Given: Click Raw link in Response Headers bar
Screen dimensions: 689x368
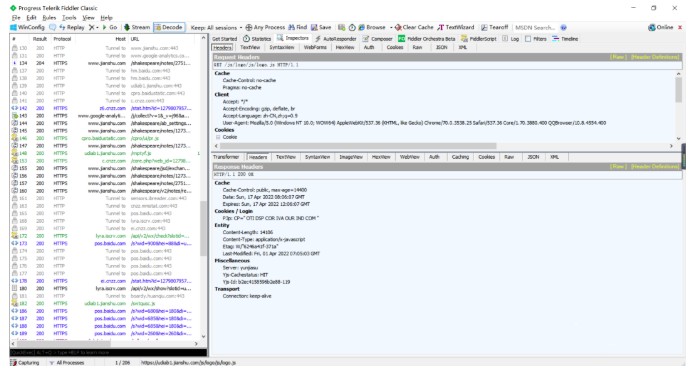Looking at the screenshot, I should click(618, 167).
